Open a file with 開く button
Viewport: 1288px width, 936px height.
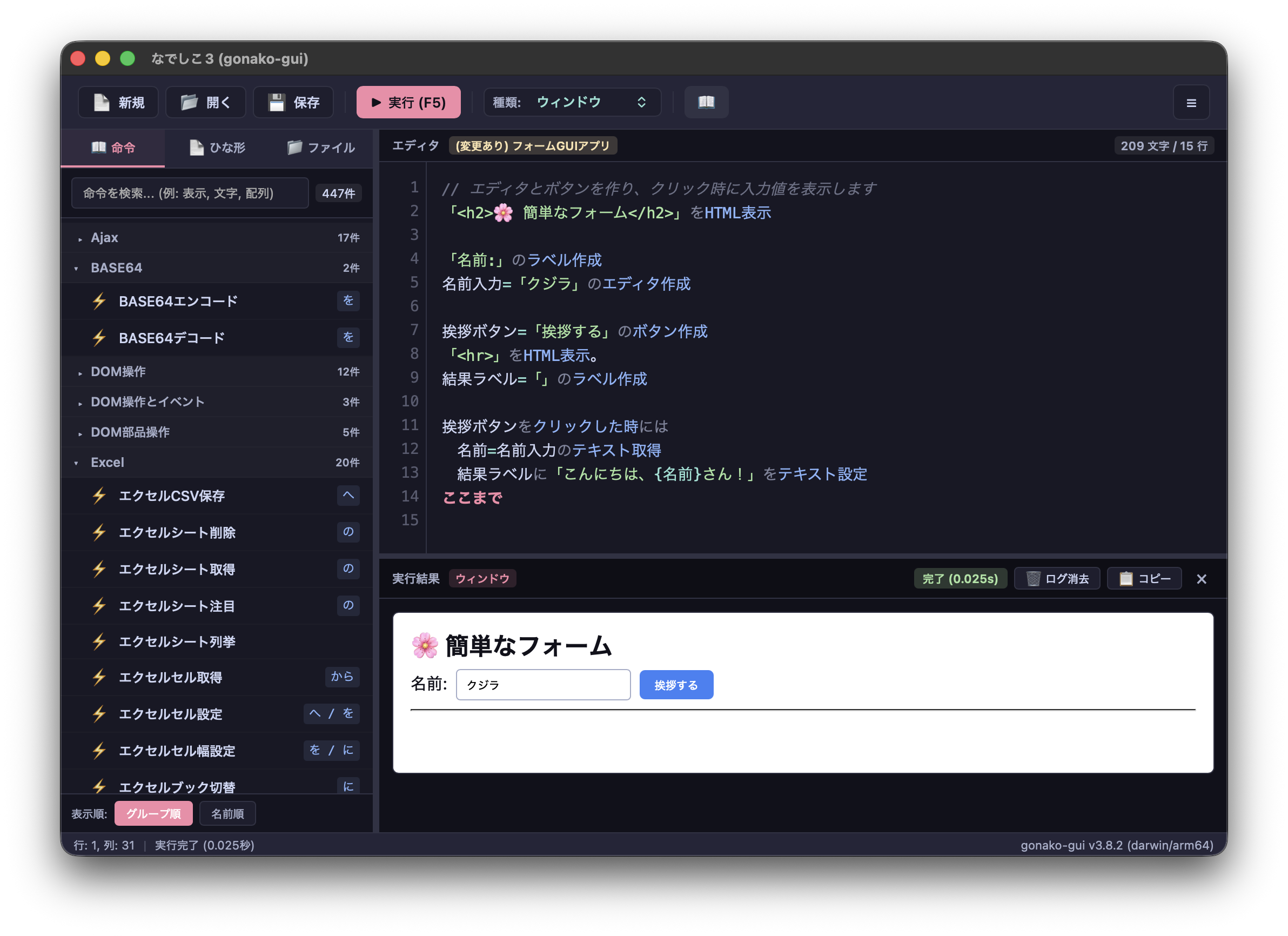(x=206, y=102)
